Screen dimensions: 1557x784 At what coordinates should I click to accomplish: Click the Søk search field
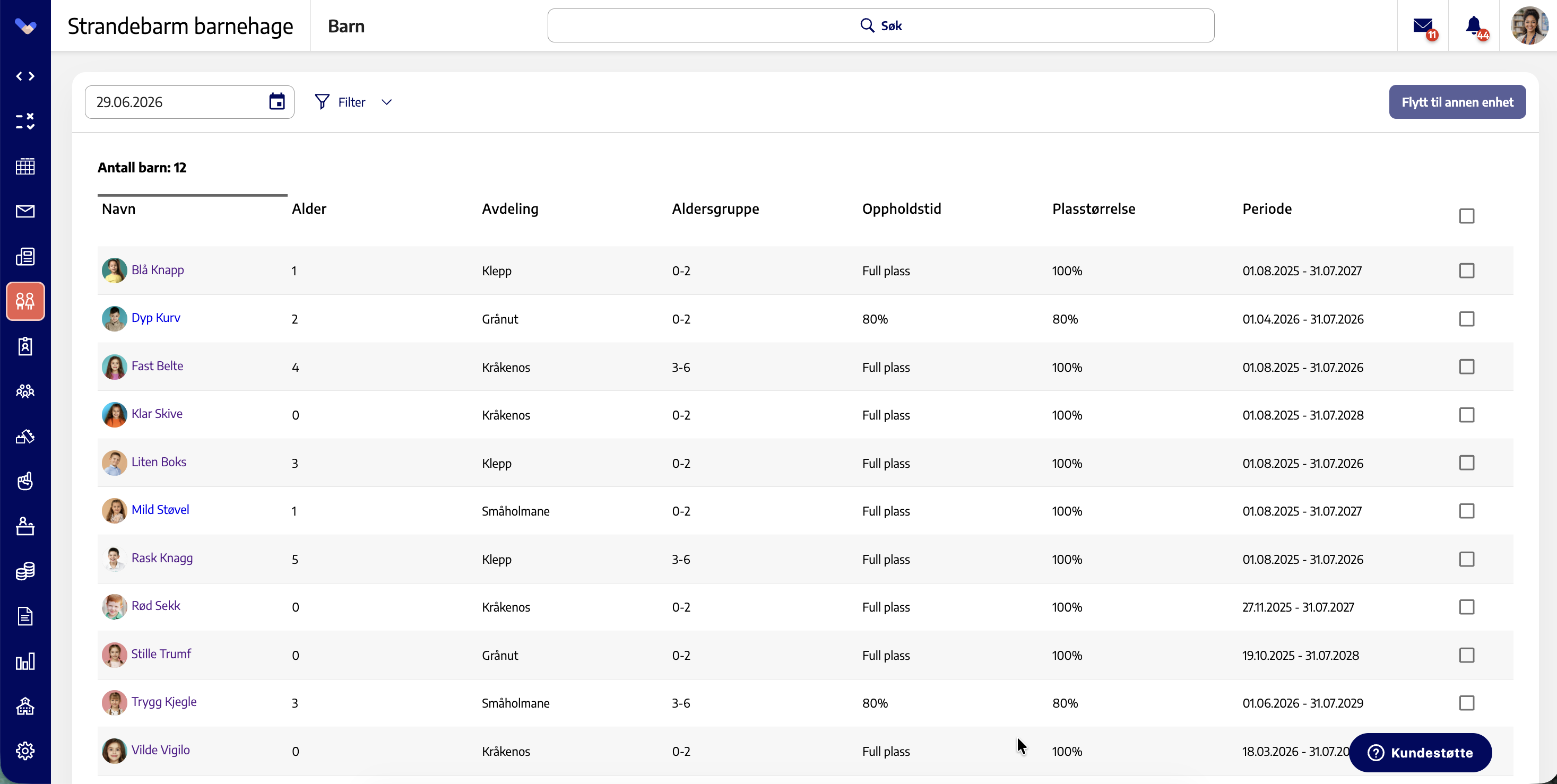click(x=880, y=25)
